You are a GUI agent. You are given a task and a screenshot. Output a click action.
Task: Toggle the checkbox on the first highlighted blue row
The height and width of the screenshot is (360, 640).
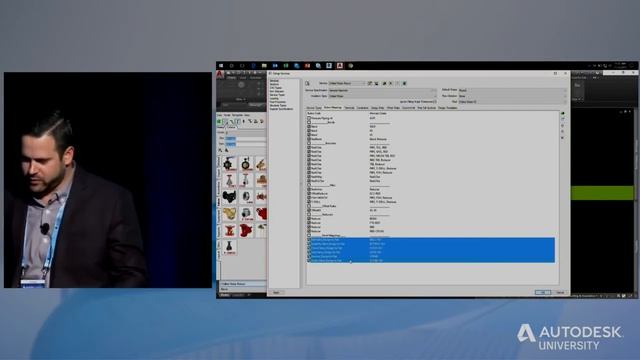click(x=309, y=240)
